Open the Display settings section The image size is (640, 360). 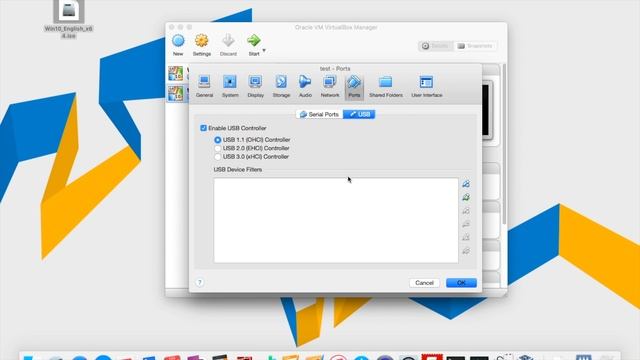(x=256, y=86)
